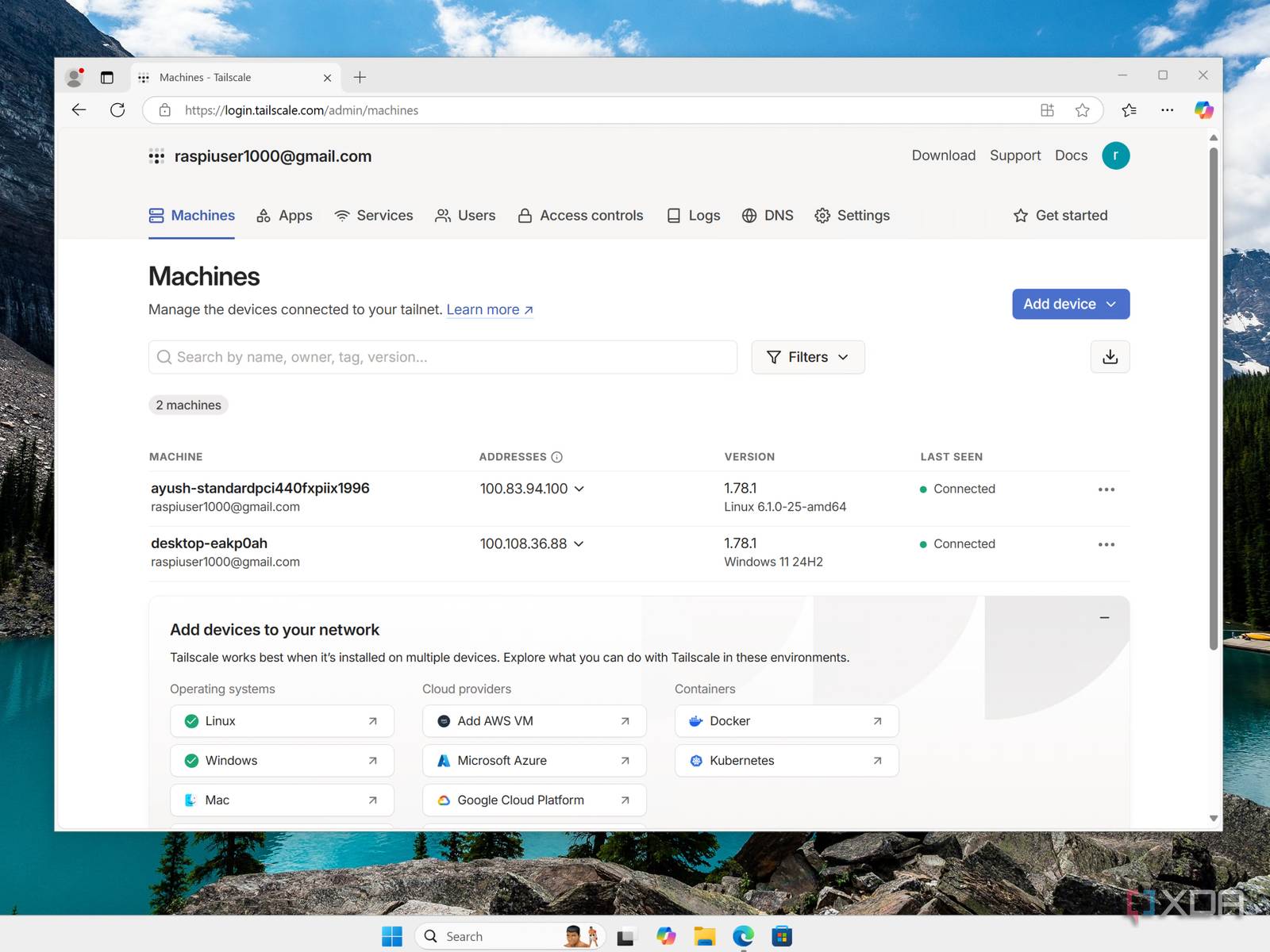The width and height of the screenshot is (1270, 952).
Task: Open three-dot menu for ayush-standardpci440fxpiix1996
Action: tap(1106, 489)
